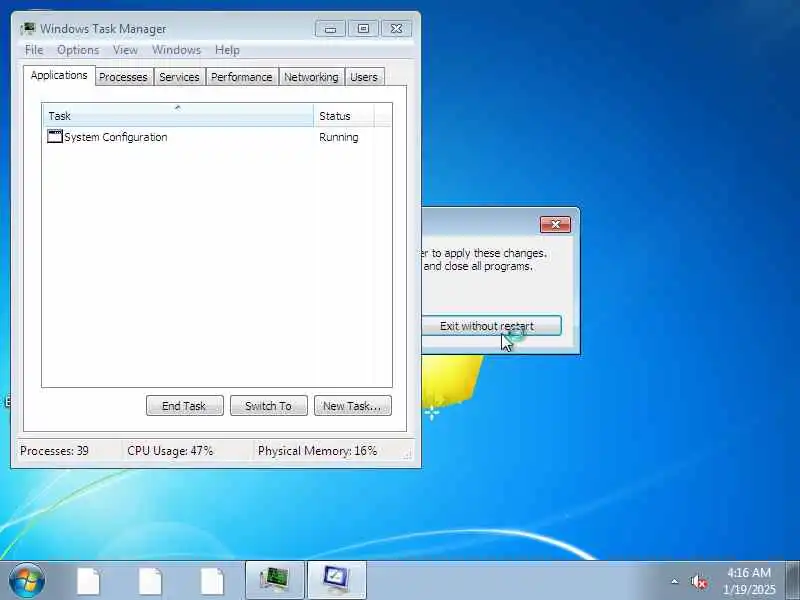The image size is (800, 600).
Task: Click the Task Manager title bar icon
Action: pos(29,29)
